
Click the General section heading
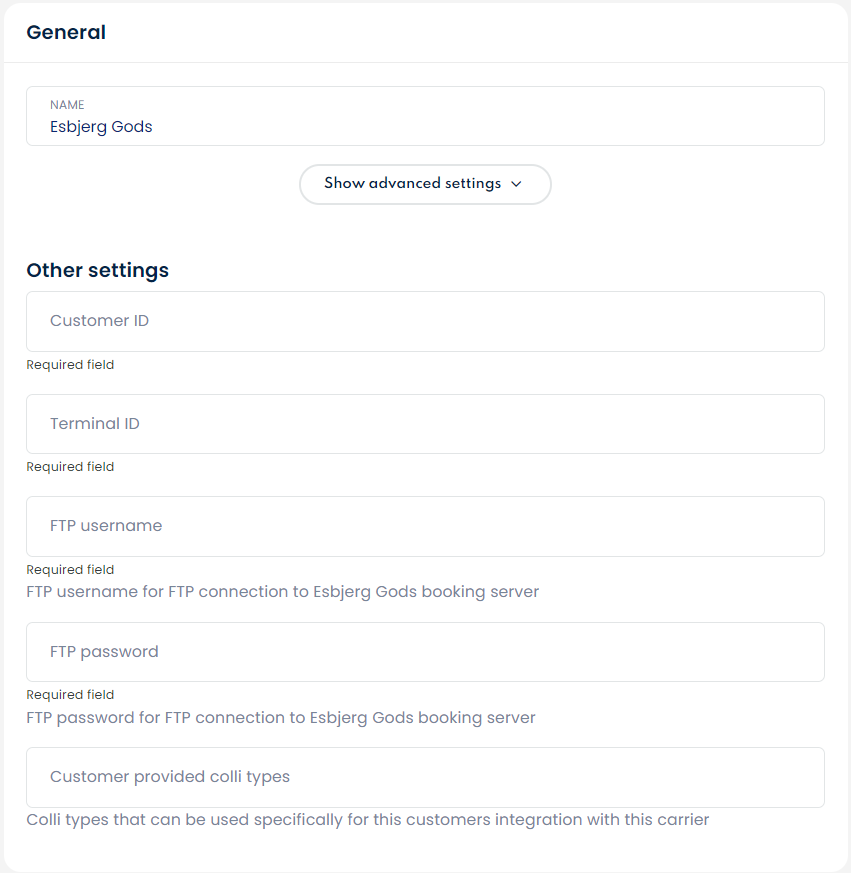[x=66, y=32]
